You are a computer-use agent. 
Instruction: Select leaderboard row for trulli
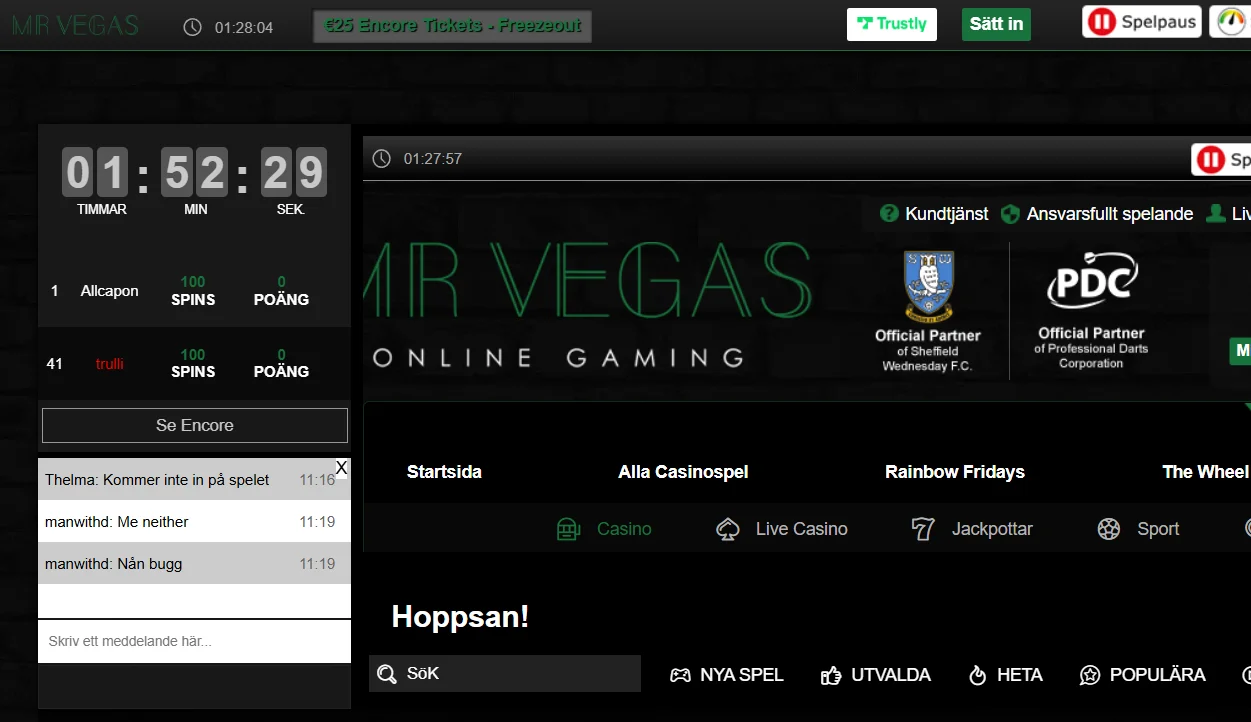[194, 364]
